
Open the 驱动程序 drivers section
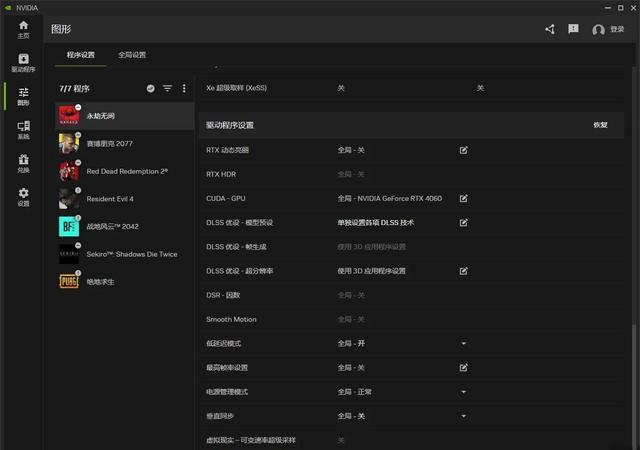click(23, 63)
